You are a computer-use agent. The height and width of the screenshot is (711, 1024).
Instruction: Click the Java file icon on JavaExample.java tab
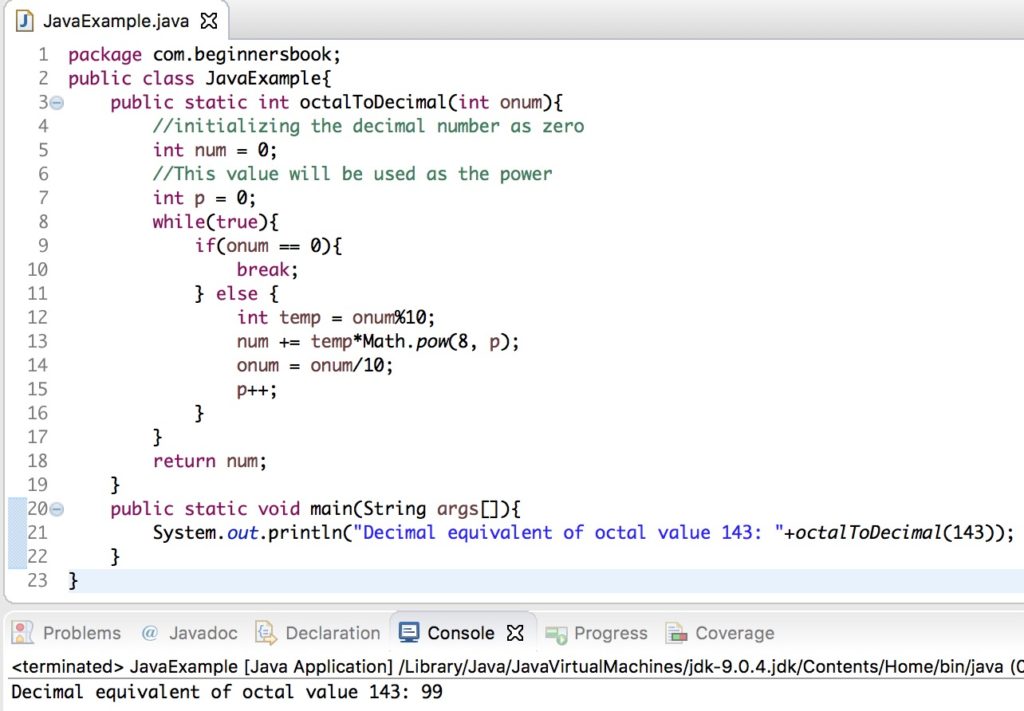pyautogui.click(x=25, y=21)
